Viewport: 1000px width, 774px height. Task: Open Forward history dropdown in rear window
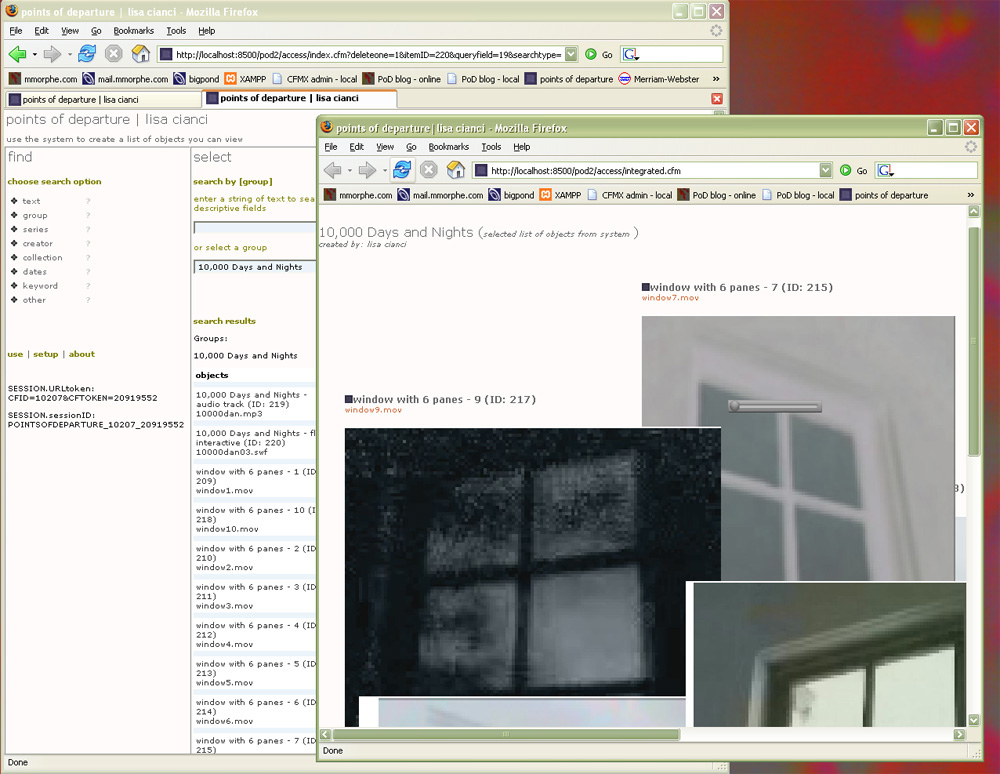[70, 55]
